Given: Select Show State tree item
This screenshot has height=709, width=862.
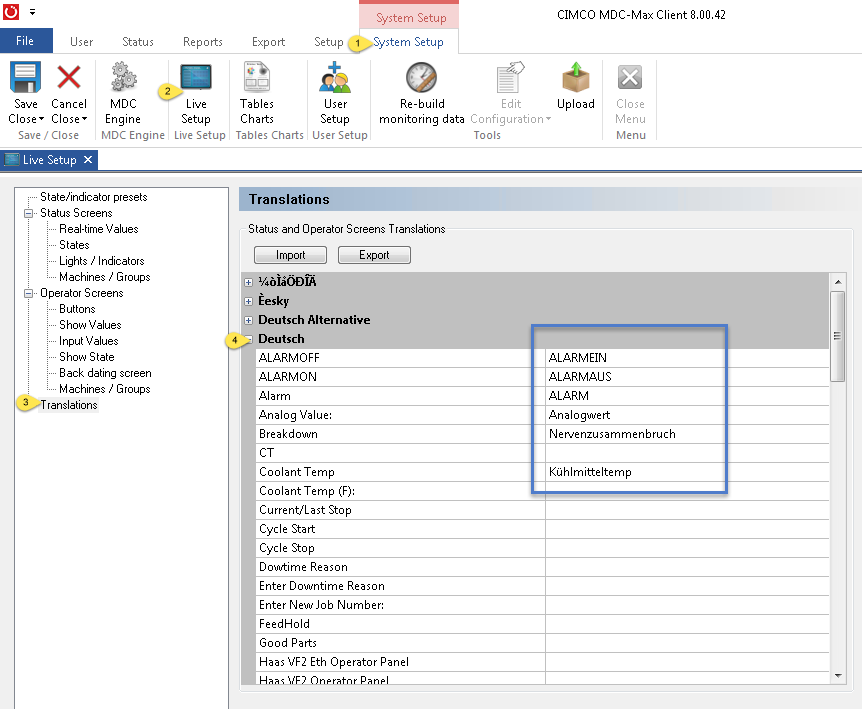Looking at the screenshot, I should point(86,357).
